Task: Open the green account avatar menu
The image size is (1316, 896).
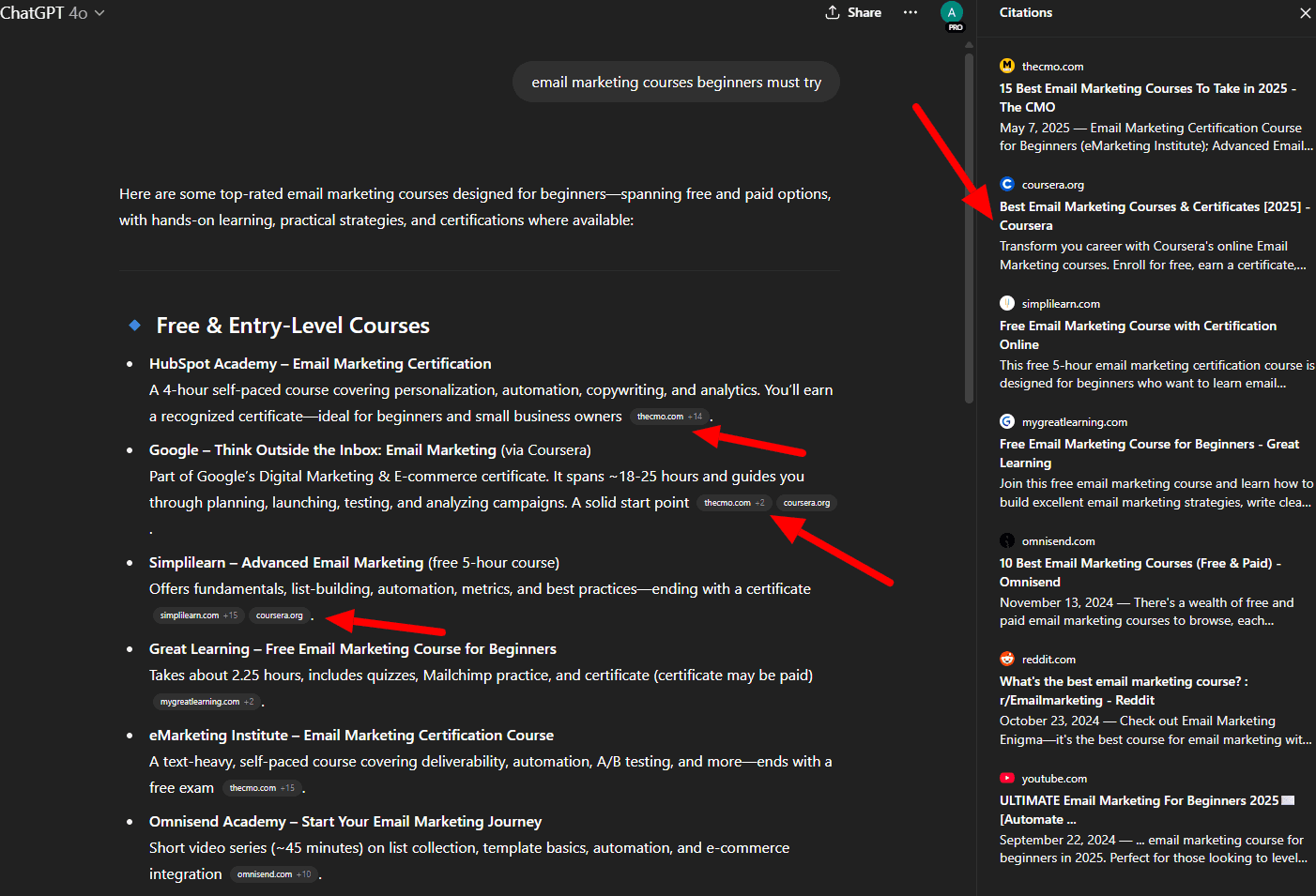Action: coord(952,12)
